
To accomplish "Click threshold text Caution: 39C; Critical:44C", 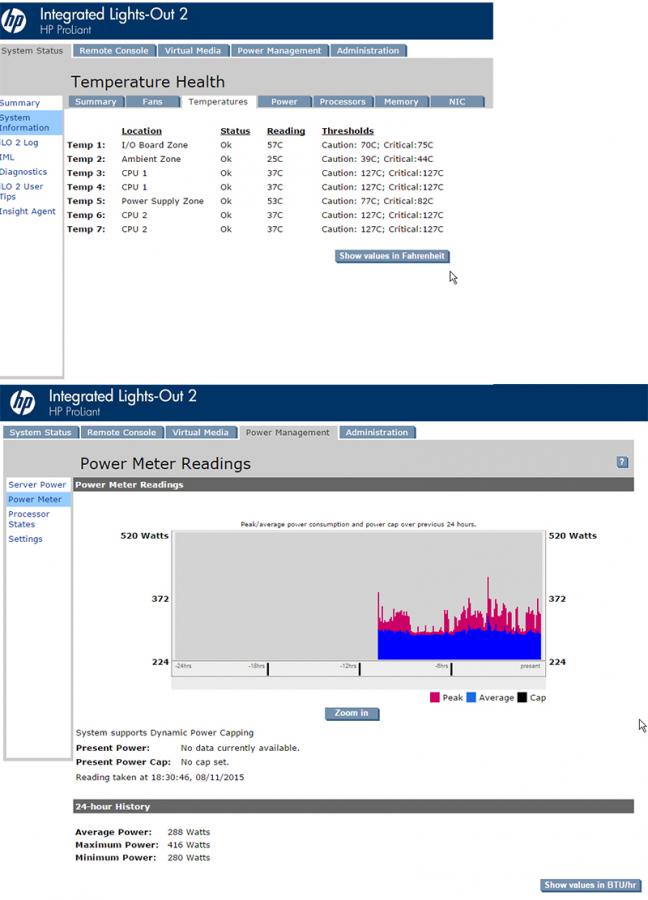I will point(377,159).
